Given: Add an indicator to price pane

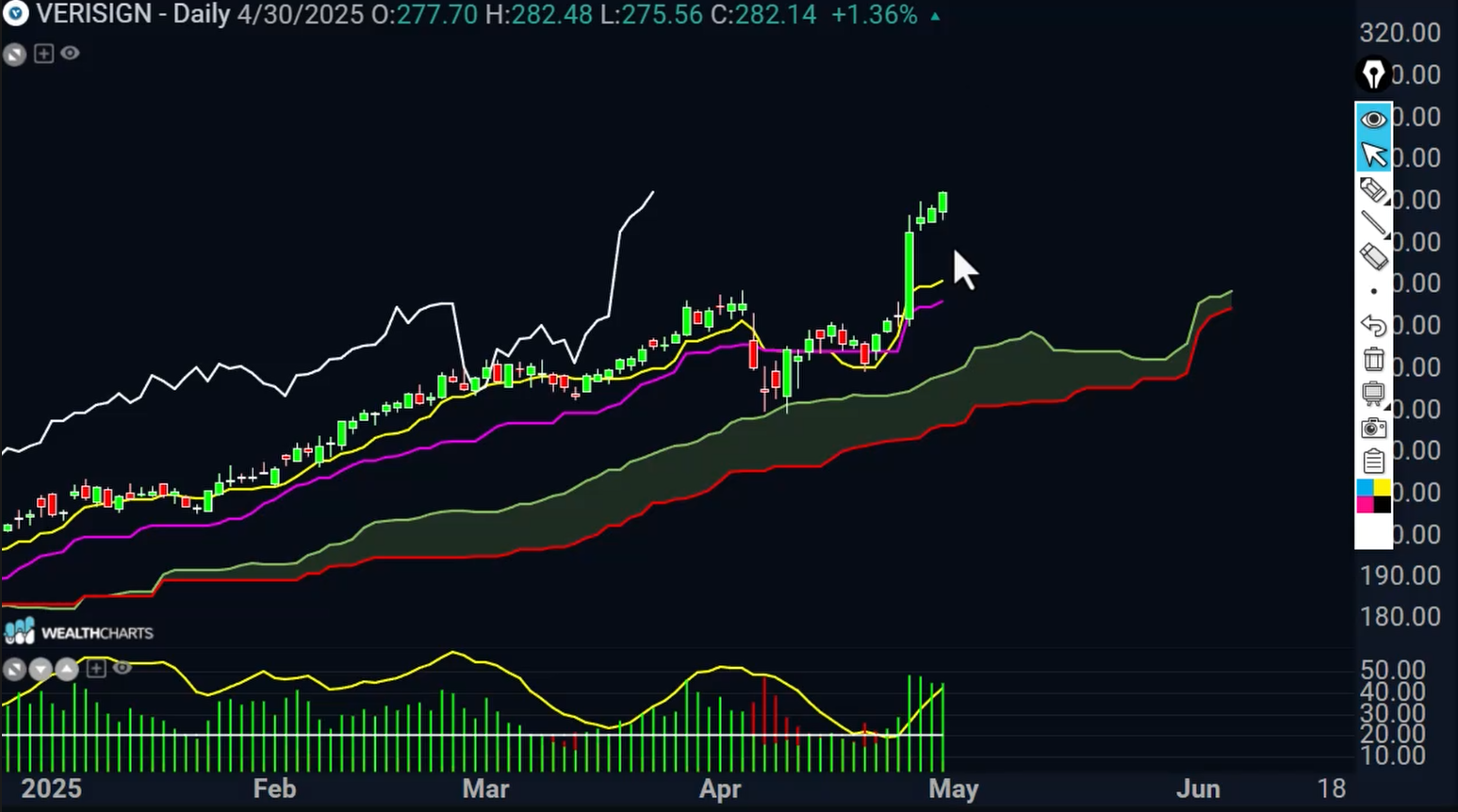Looking at the screenshot, I should tap(43, 54).
